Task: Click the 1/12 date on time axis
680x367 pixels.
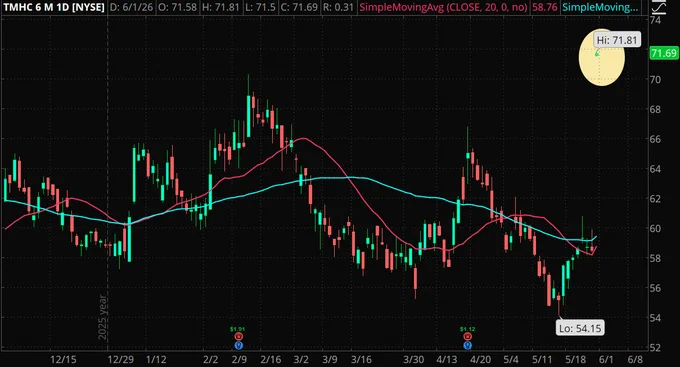Action: [156, 360]
